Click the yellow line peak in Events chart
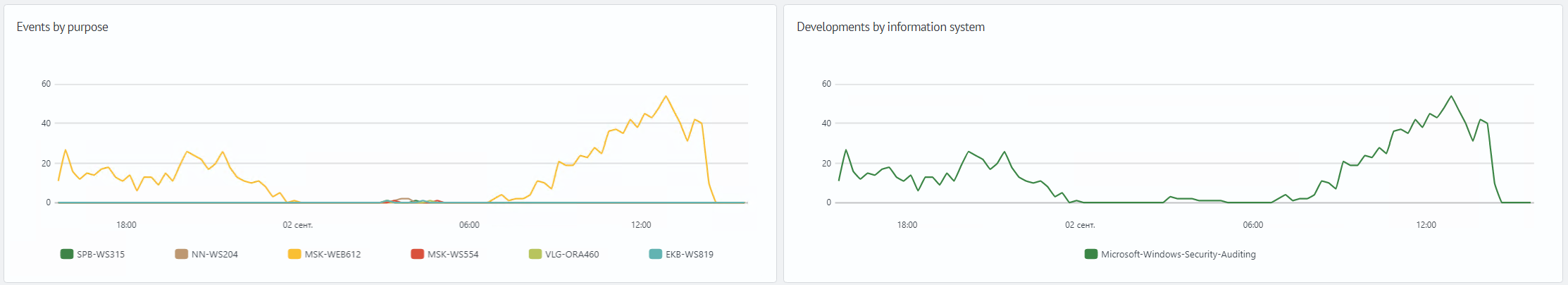 pyautogui.click(x=666, y=96)
